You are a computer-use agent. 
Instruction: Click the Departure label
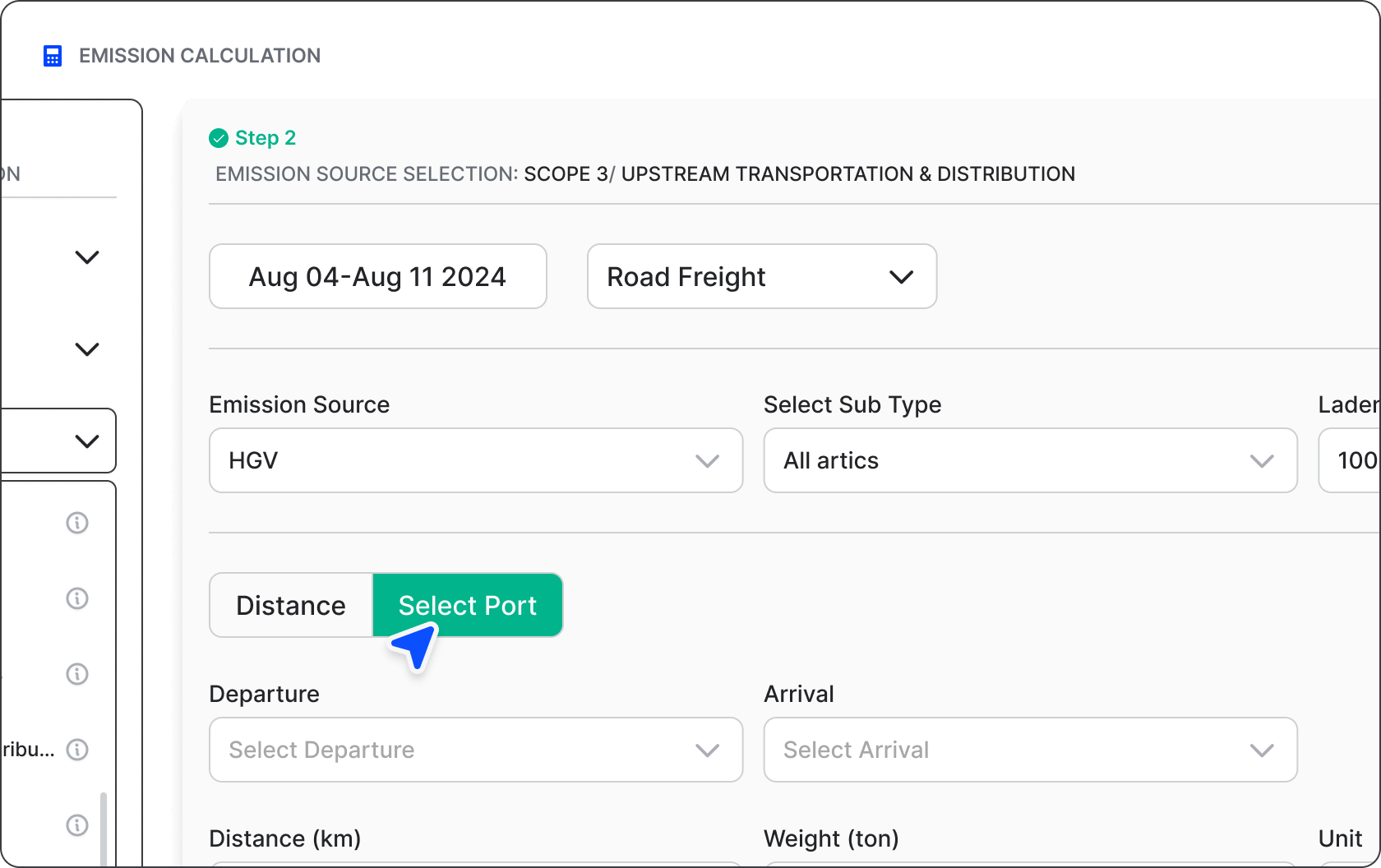[x=265, y=694]
